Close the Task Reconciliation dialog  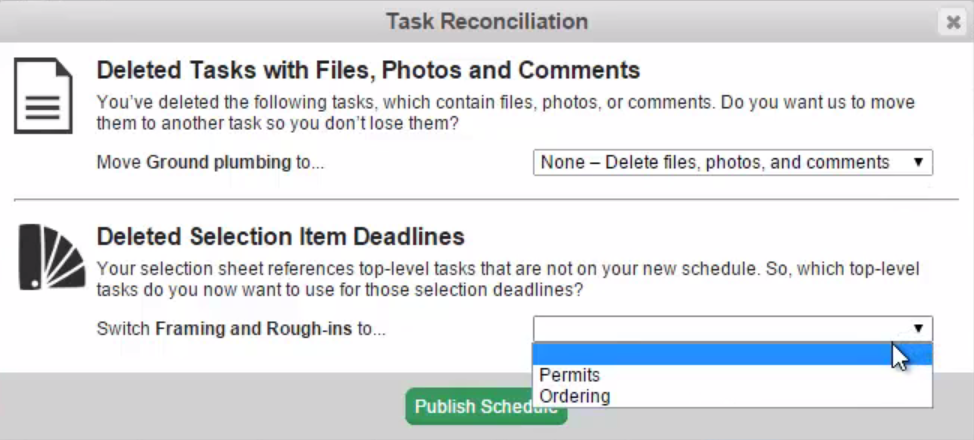coord(952,22)
